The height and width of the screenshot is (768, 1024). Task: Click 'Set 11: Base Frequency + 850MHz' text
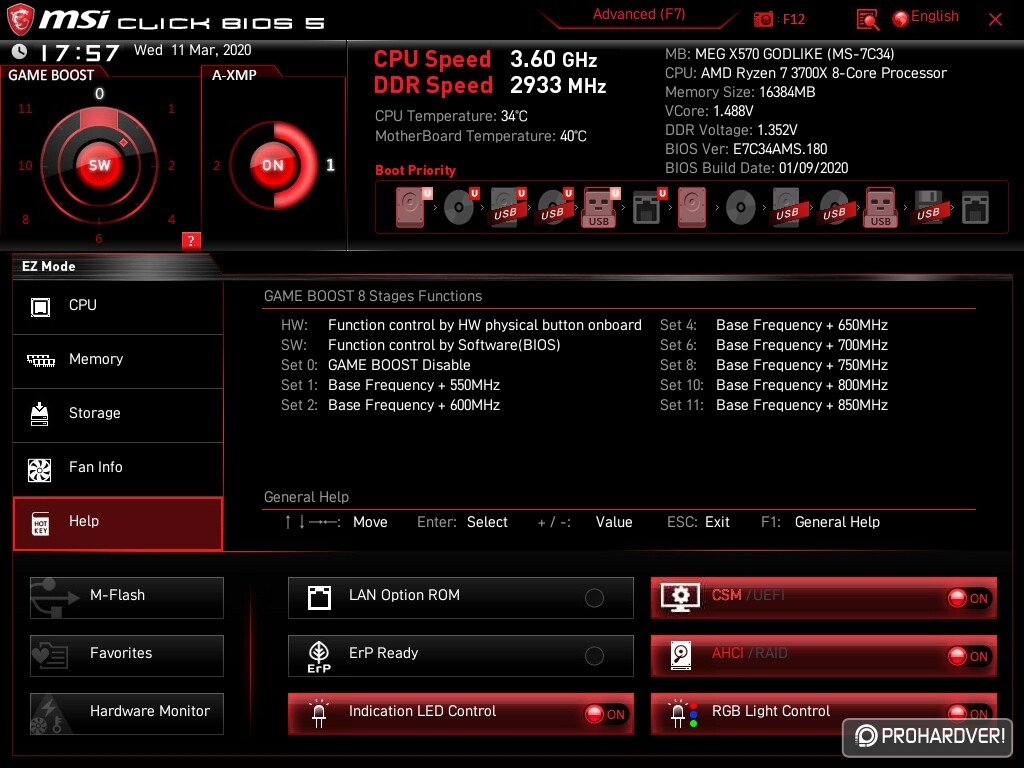point(774,406)
